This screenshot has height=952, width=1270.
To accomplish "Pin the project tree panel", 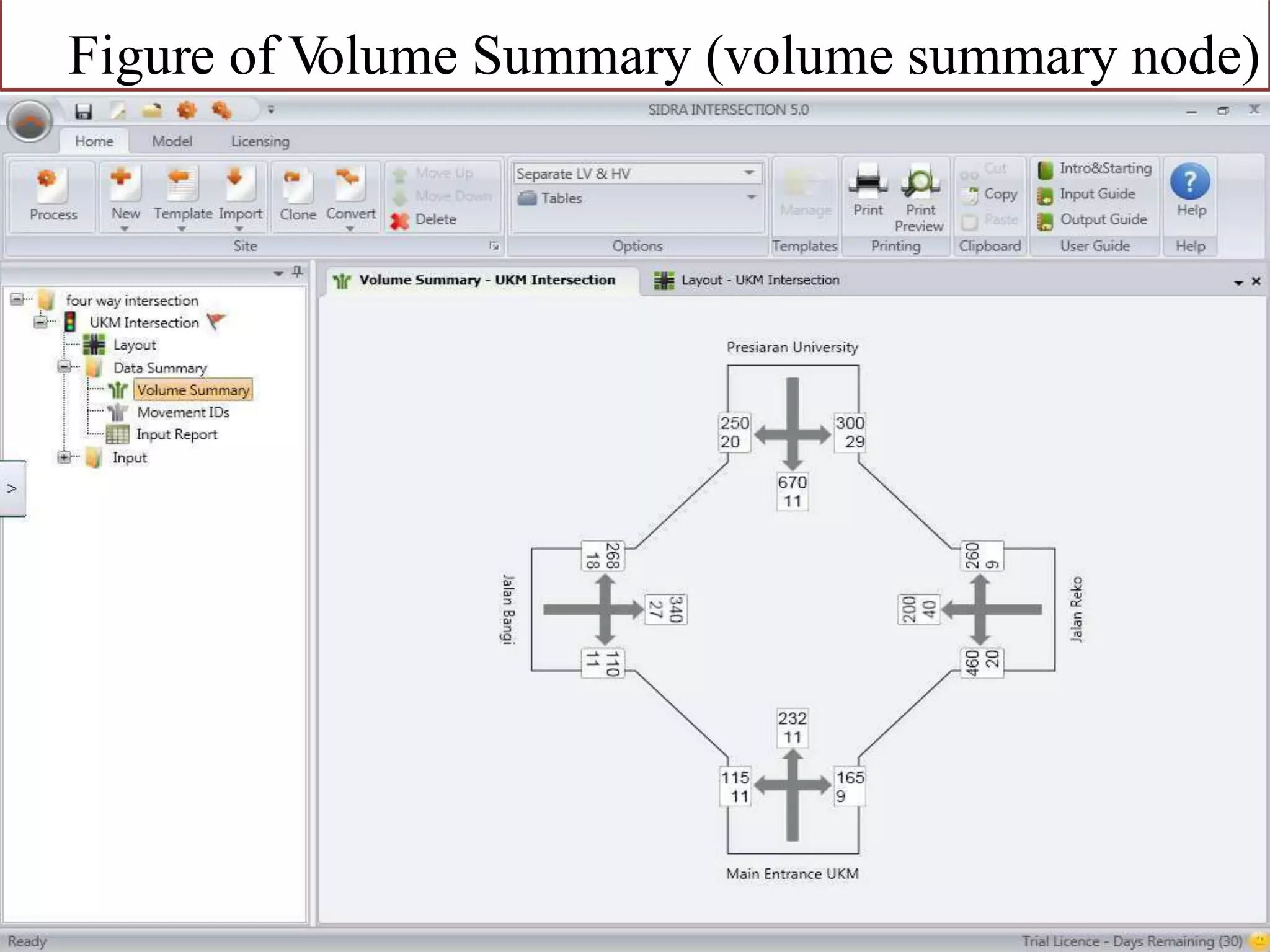I will [298, 271].
